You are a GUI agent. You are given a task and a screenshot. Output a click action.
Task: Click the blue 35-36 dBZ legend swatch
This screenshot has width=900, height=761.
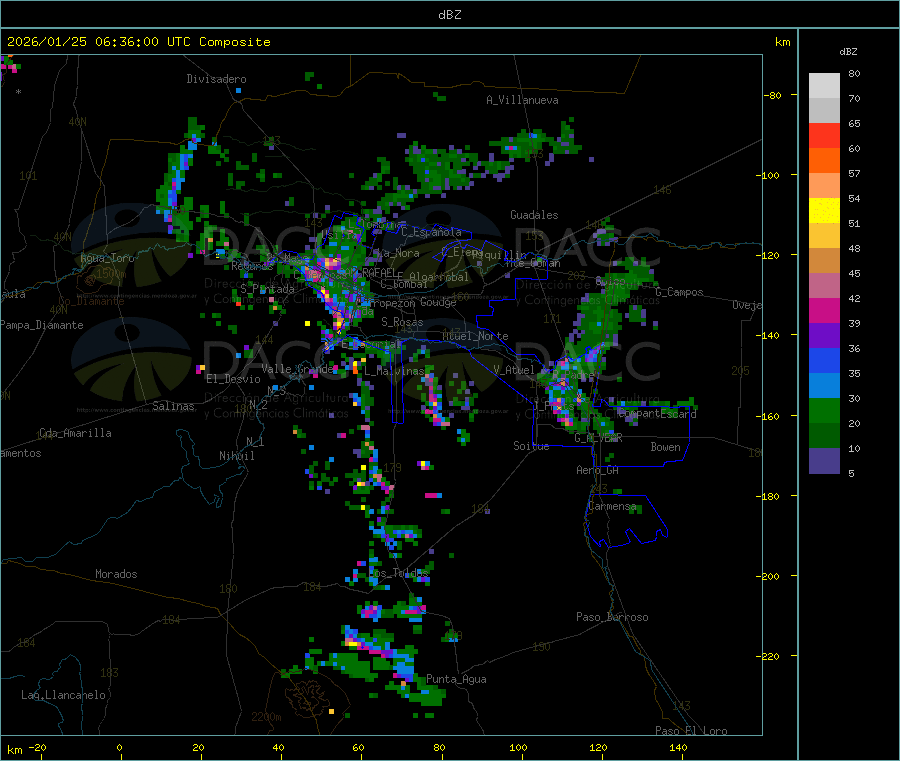click(x=824, y=360)
